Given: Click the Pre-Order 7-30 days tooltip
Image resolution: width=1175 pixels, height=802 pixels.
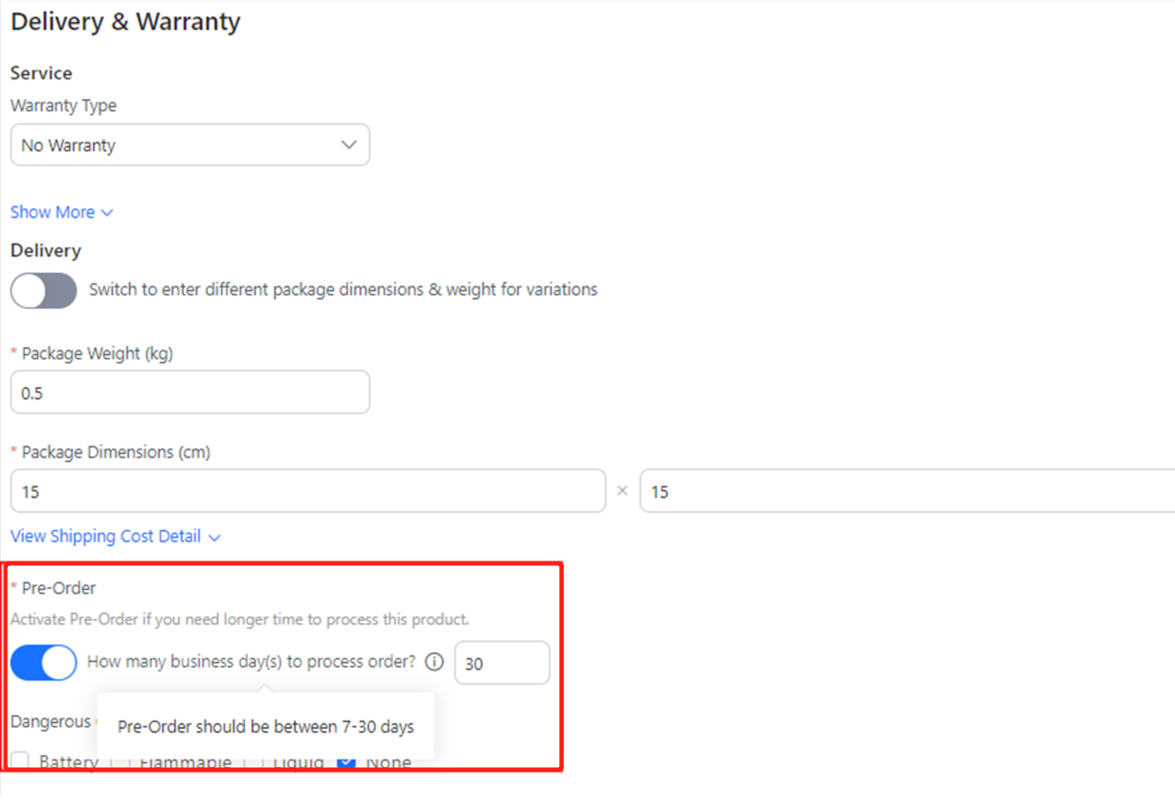Looking at the screenshot, I should (x=265, y=727).
